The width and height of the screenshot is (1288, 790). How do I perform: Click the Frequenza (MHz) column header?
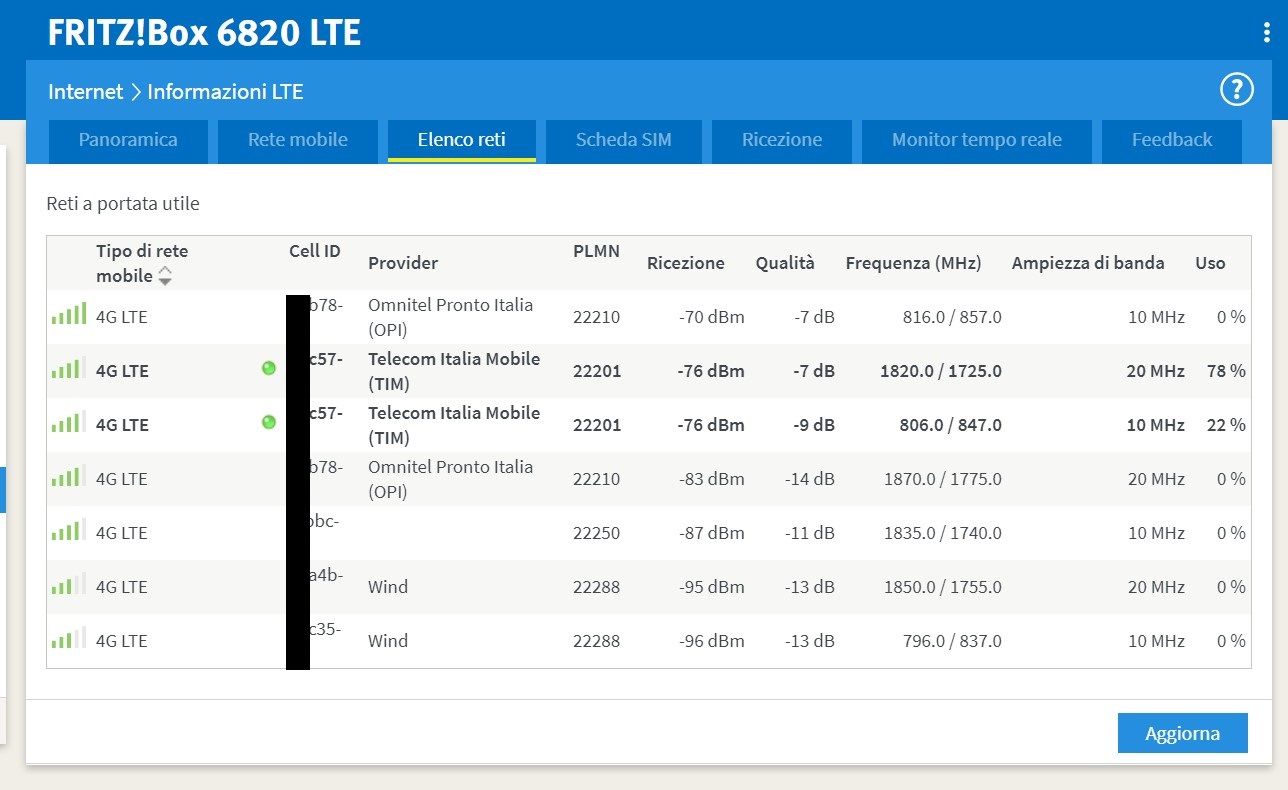click(x=914, y=263)
